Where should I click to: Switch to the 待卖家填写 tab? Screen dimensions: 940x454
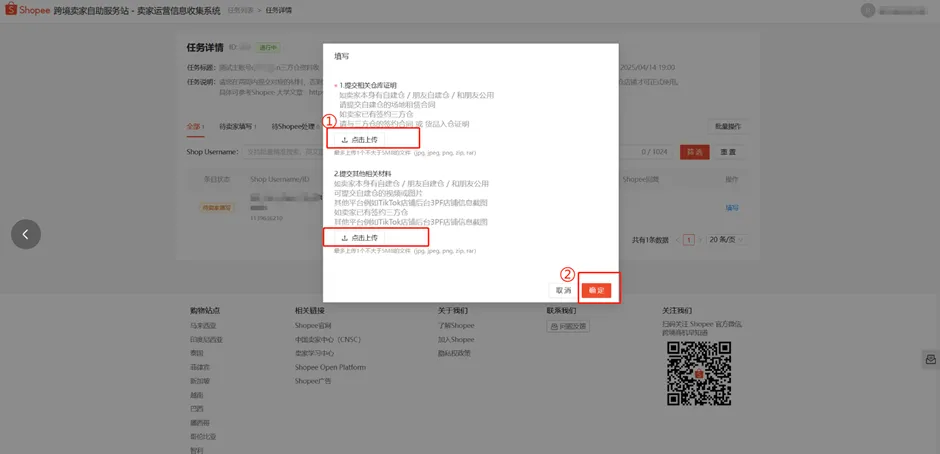coord(238,127)
